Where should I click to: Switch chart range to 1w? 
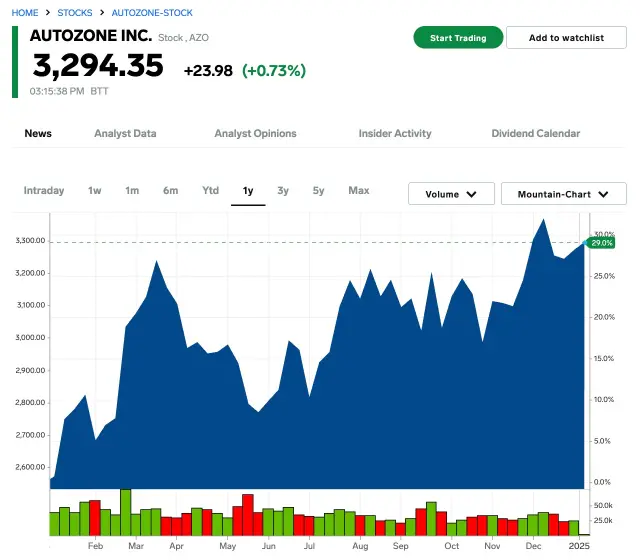pos(95,191)
